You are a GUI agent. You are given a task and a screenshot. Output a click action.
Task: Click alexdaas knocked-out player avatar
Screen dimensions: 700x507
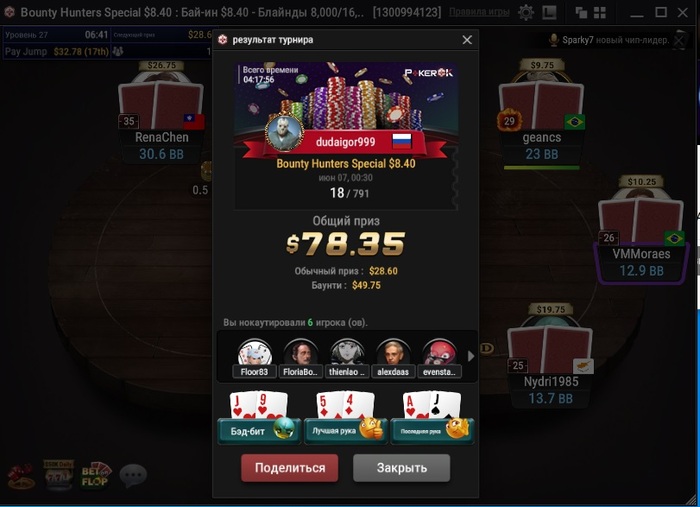[x=393, y=352]
